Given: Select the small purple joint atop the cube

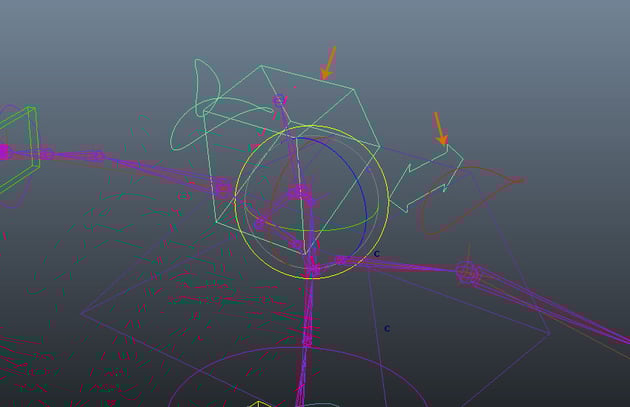Looking at the screenshot, I should pos(279,100).
